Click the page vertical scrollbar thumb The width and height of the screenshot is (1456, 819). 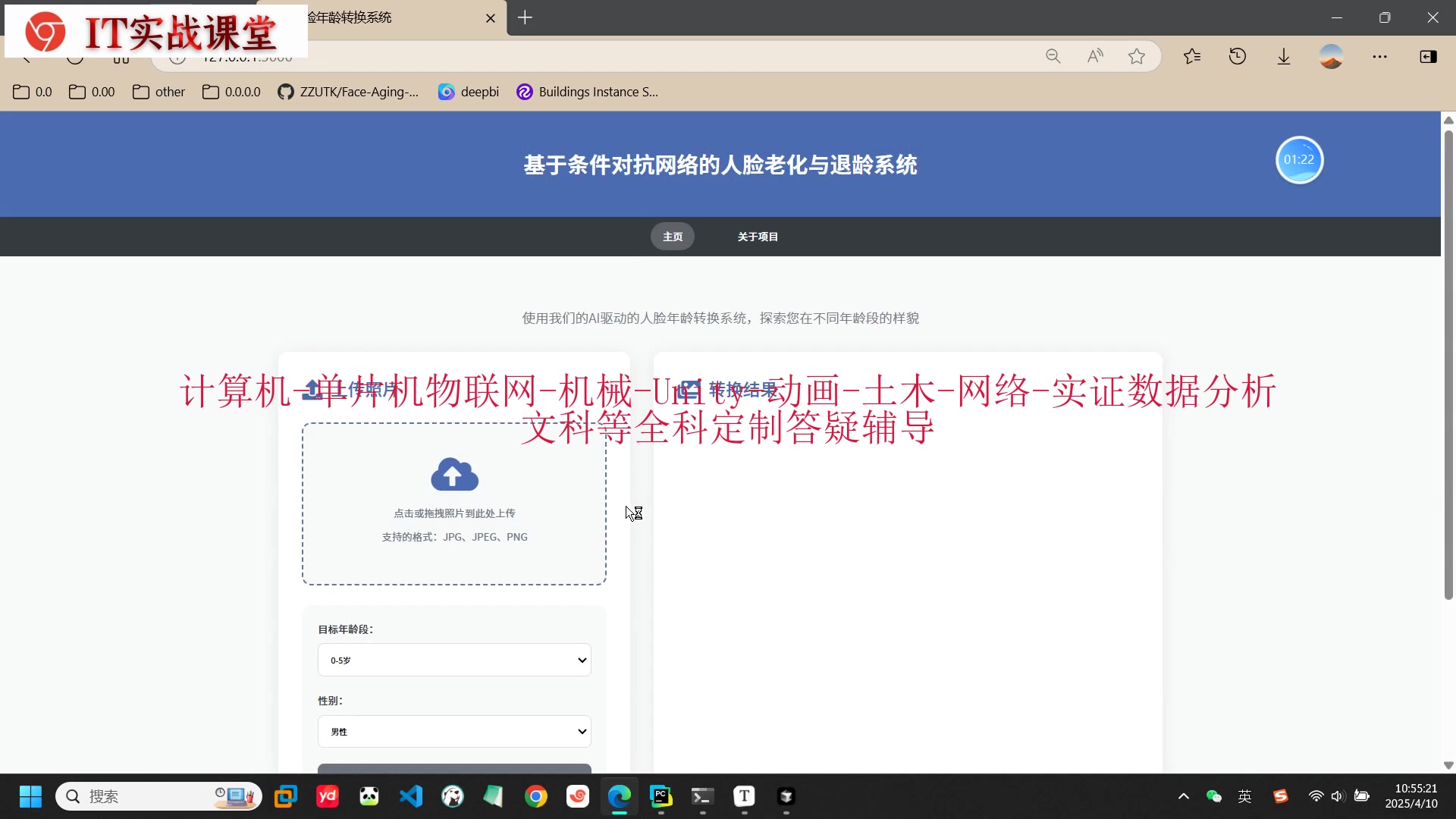pyautogui.click(x=1448, y=364)
